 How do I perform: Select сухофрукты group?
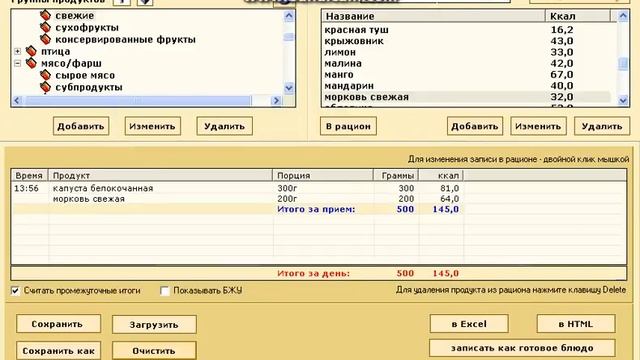pos(87,27)
